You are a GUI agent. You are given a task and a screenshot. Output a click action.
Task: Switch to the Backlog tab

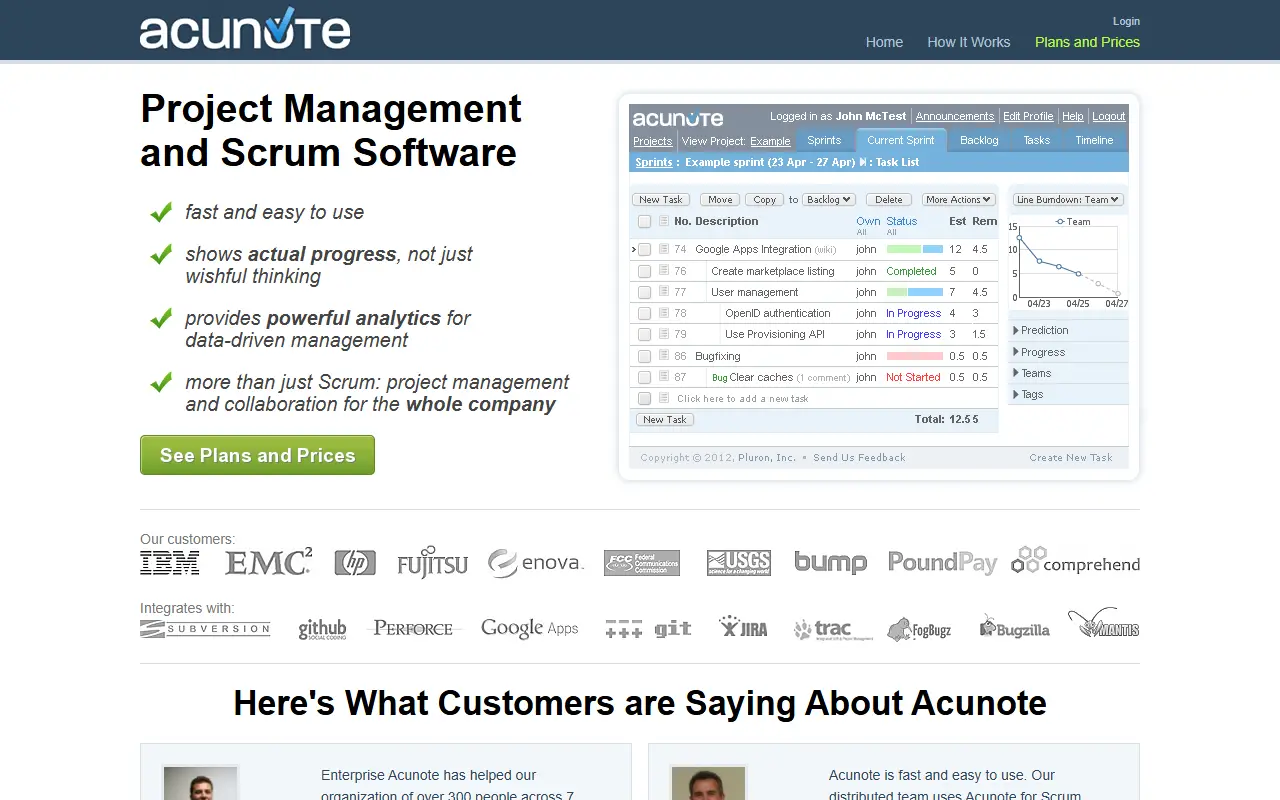coord(979,141)
